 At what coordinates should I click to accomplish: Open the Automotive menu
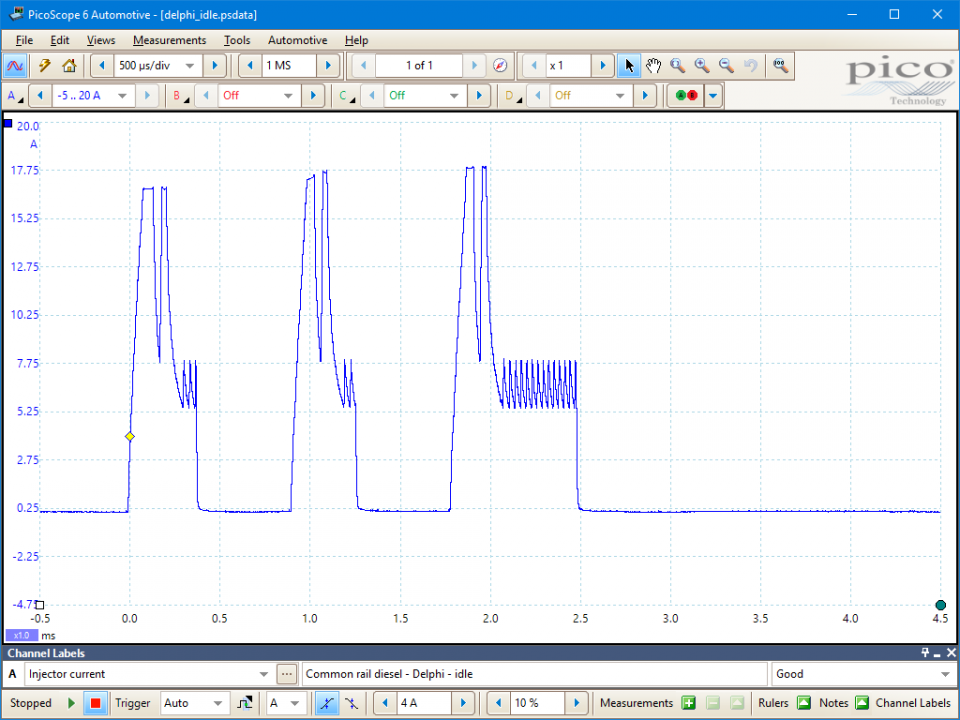pos(298,40)
